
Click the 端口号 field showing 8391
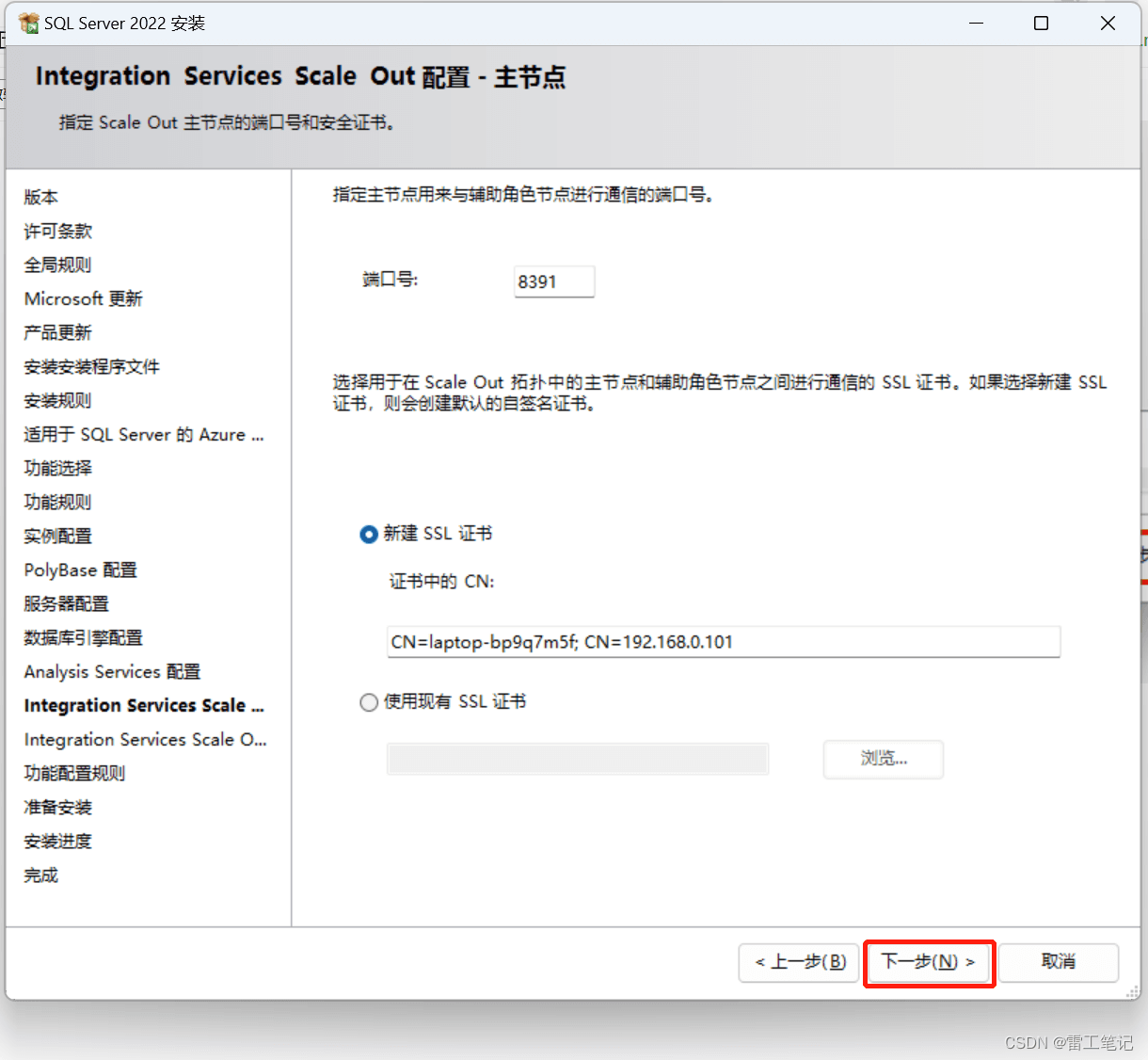click(554, 281)
